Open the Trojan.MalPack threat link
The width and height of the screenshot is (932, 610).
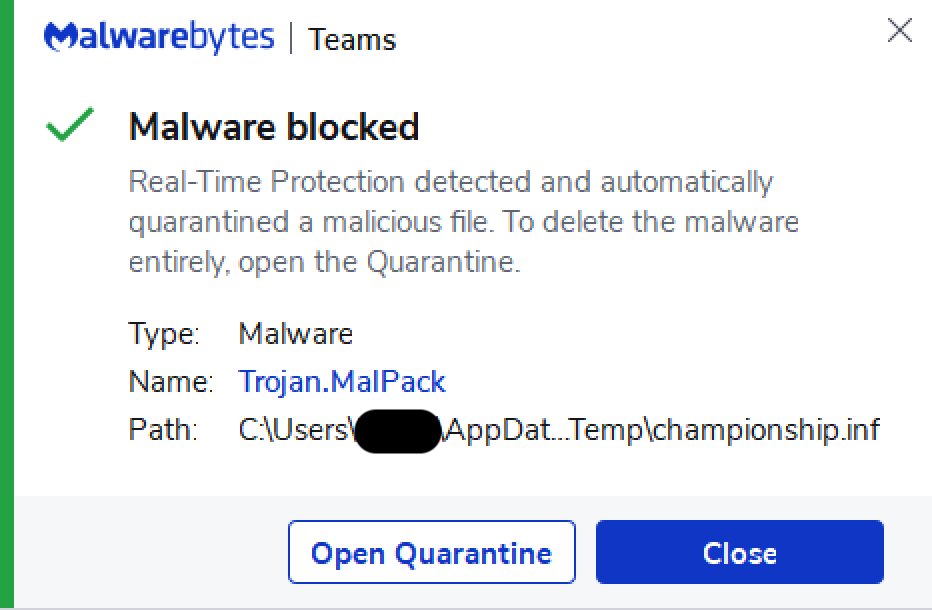pyautogui.click(x=342, y=381)
